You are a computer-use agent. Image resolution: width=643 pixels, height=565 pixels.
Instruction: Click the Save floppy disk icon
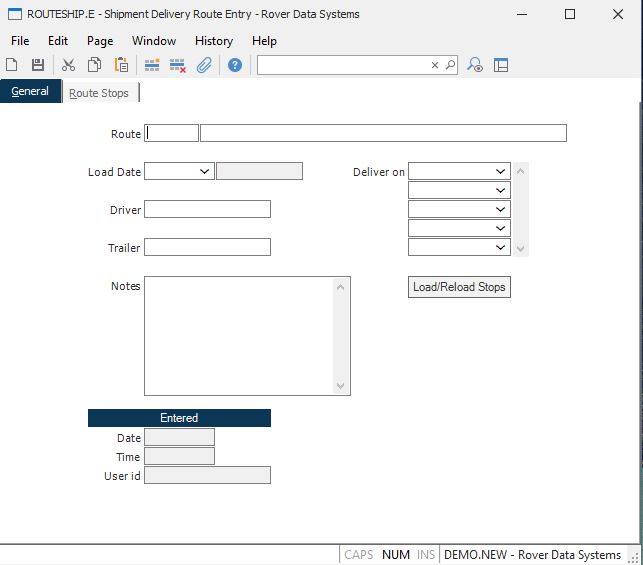(38, 65)
